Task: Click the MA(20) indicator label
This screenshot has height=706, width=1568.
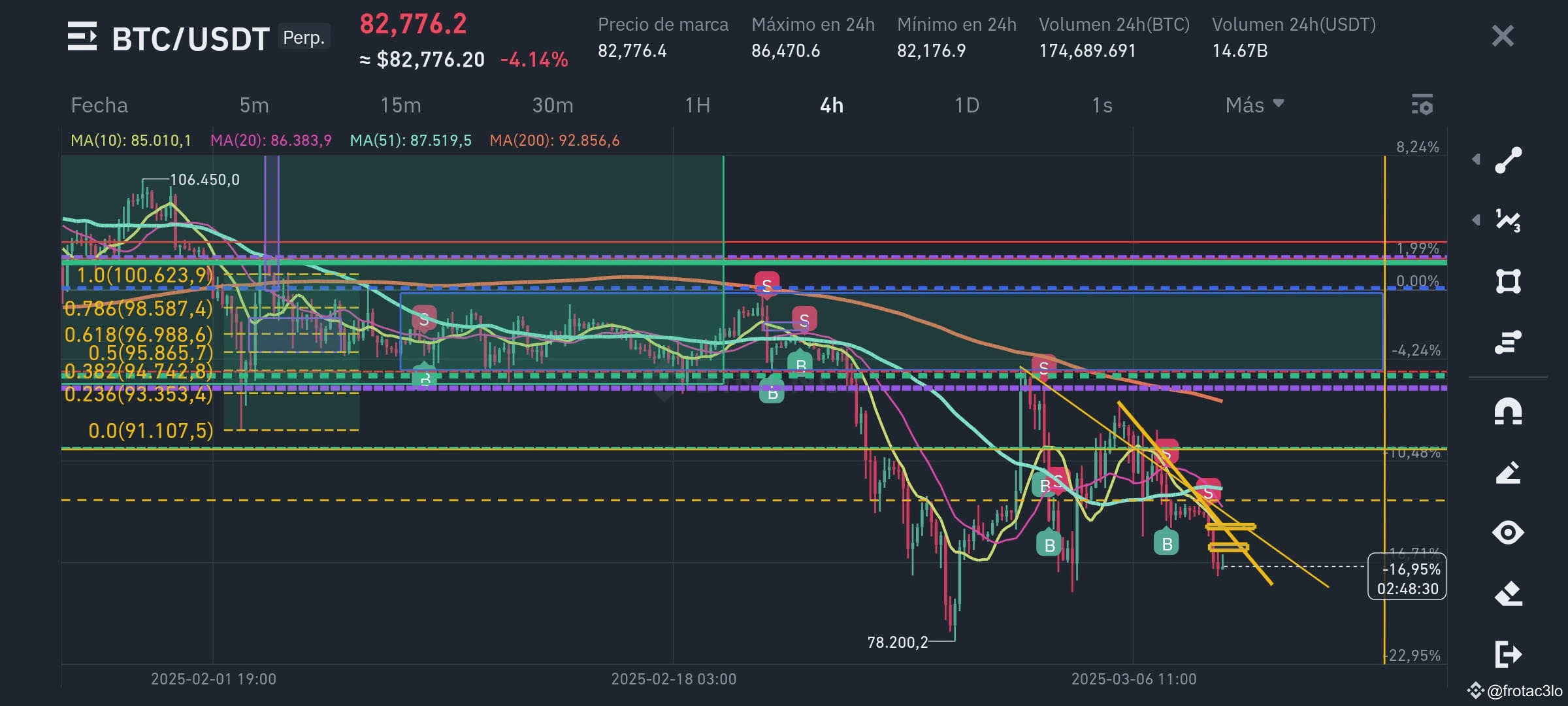Action: pyautogui.click(x=271, y=141)
